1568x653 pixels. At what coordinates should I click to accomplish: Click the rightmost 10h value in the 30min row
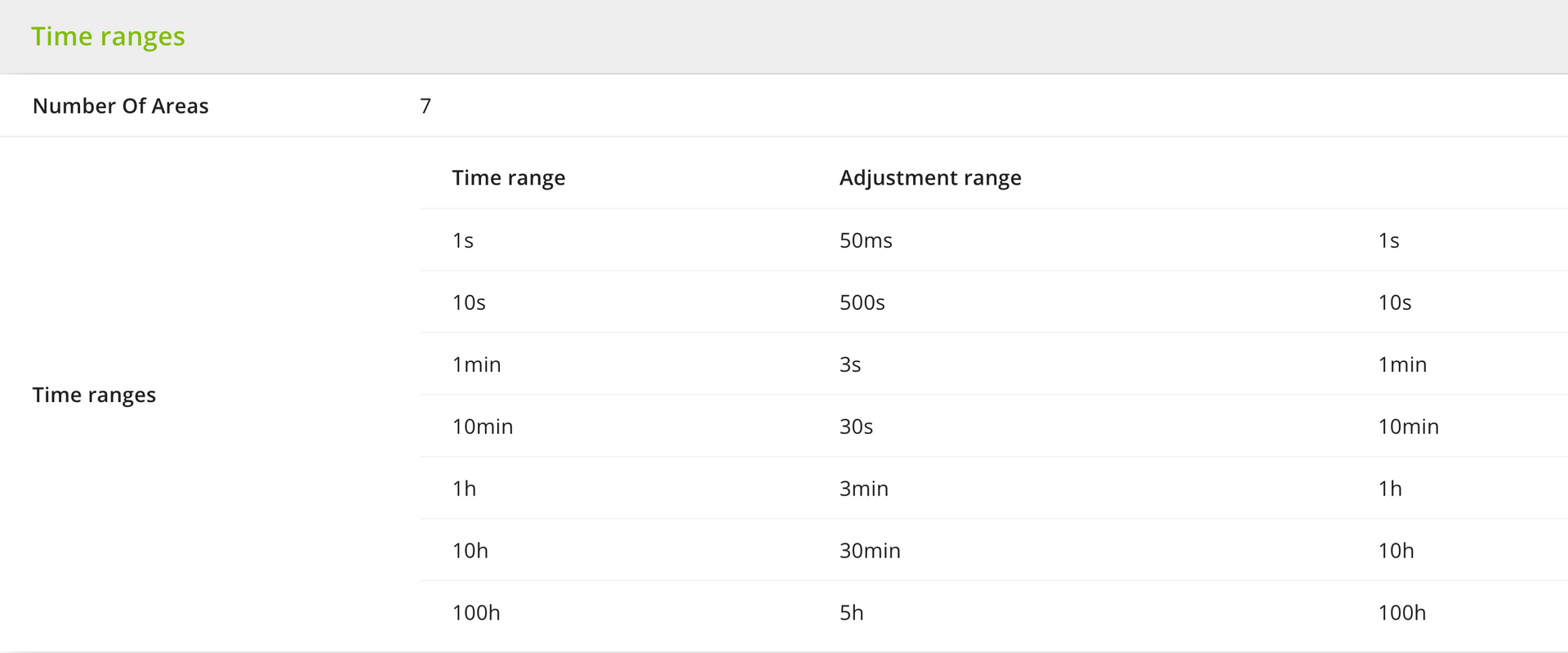1396,551
